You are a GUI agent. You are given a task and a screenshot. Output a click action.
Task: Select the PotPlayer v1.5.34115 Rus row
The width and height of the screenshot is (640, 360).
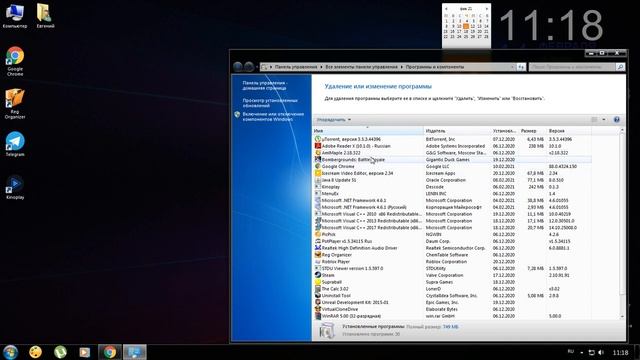(452, 241)
